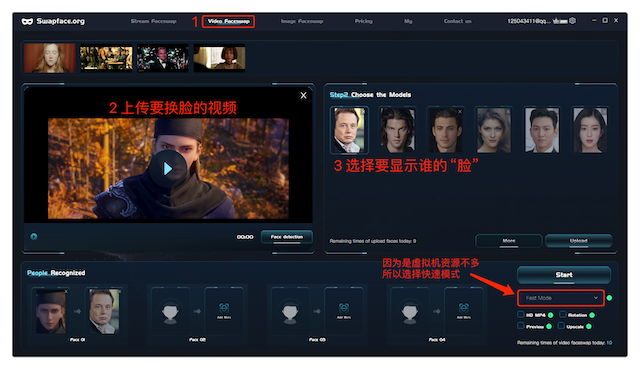Click the small play icon below the video
Viewport: 640px width, 369px height.
point(34,236)
